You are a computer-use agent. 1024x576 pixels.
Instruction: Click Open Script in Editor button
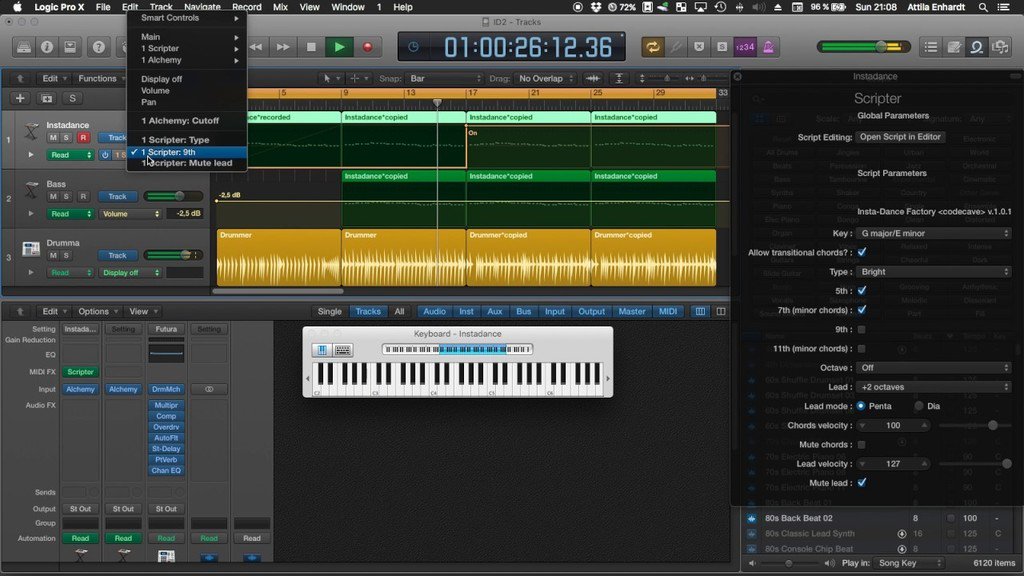900,137
